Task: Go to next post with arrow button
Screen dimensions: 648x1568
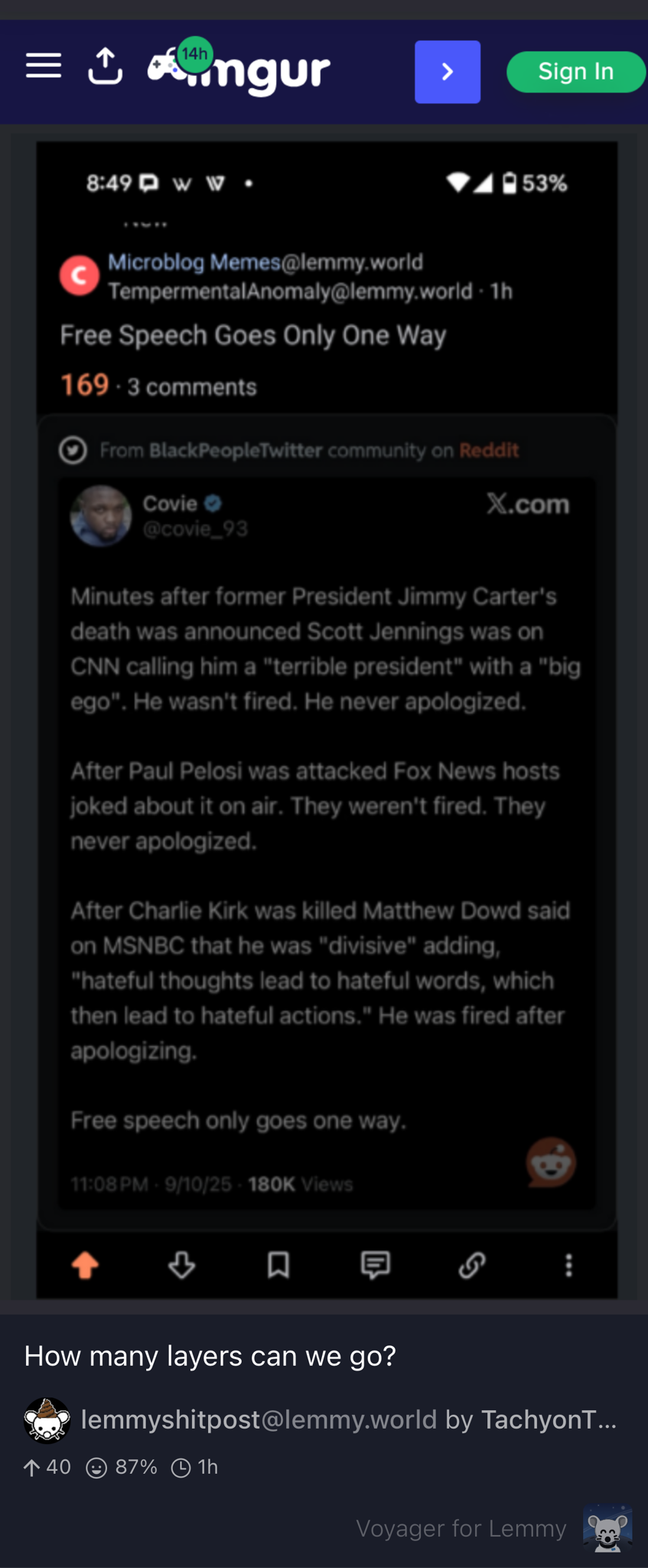Action: tap(448, 72)
